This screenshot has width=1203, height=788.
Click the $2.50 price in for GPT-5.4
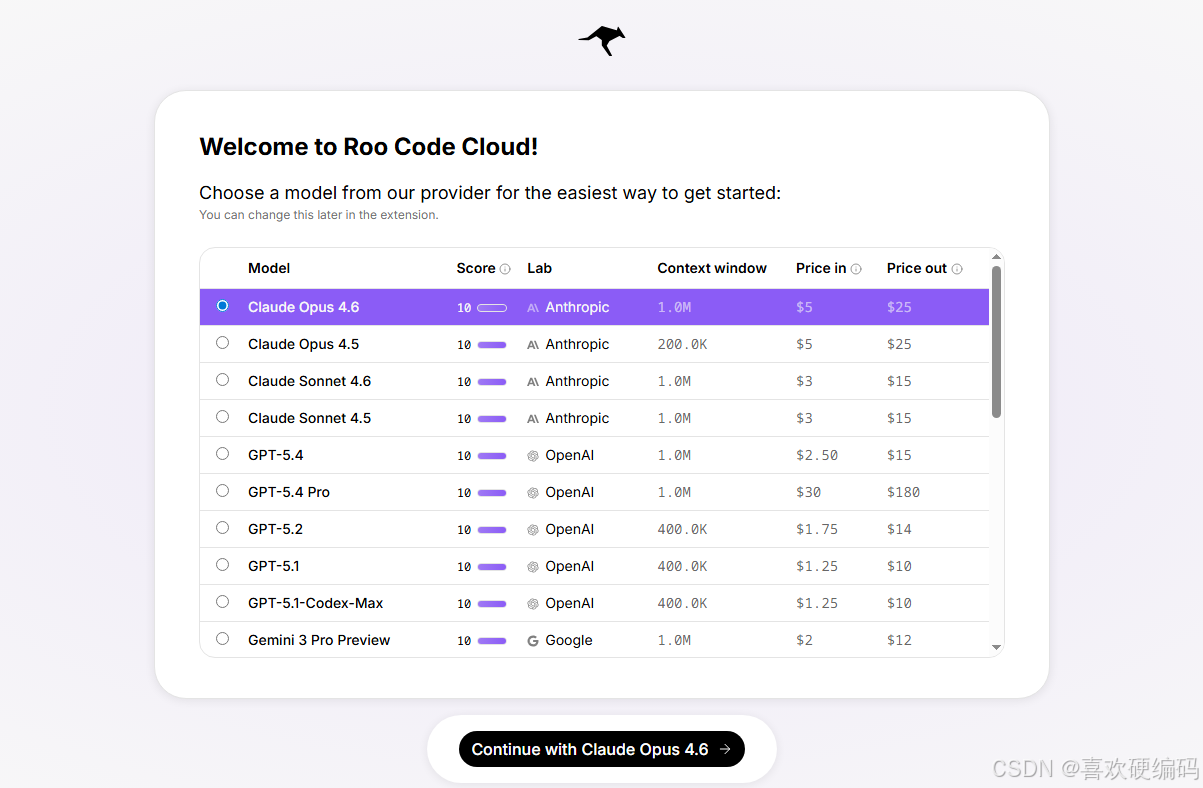817,456
